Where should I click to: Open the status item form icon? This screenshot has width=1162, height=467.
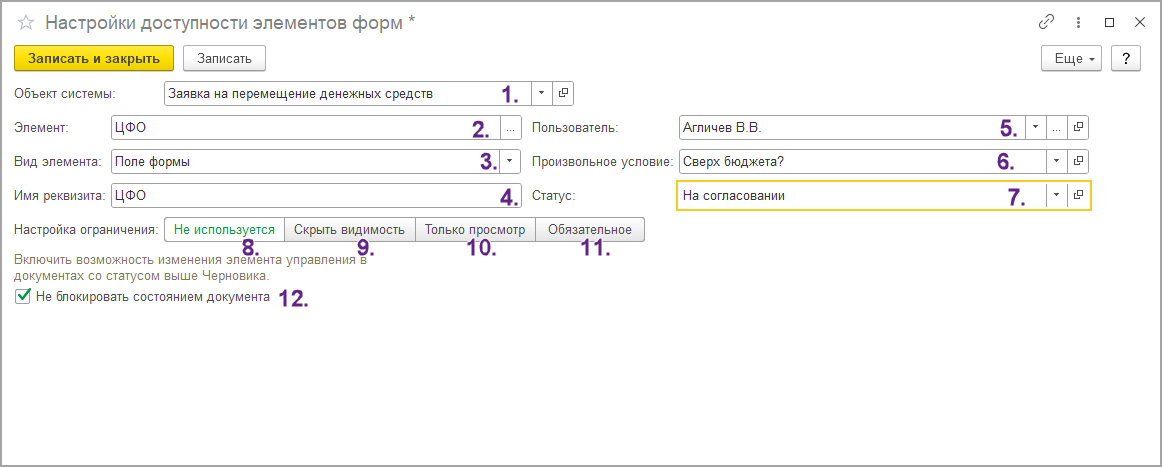coord(1078,195)
